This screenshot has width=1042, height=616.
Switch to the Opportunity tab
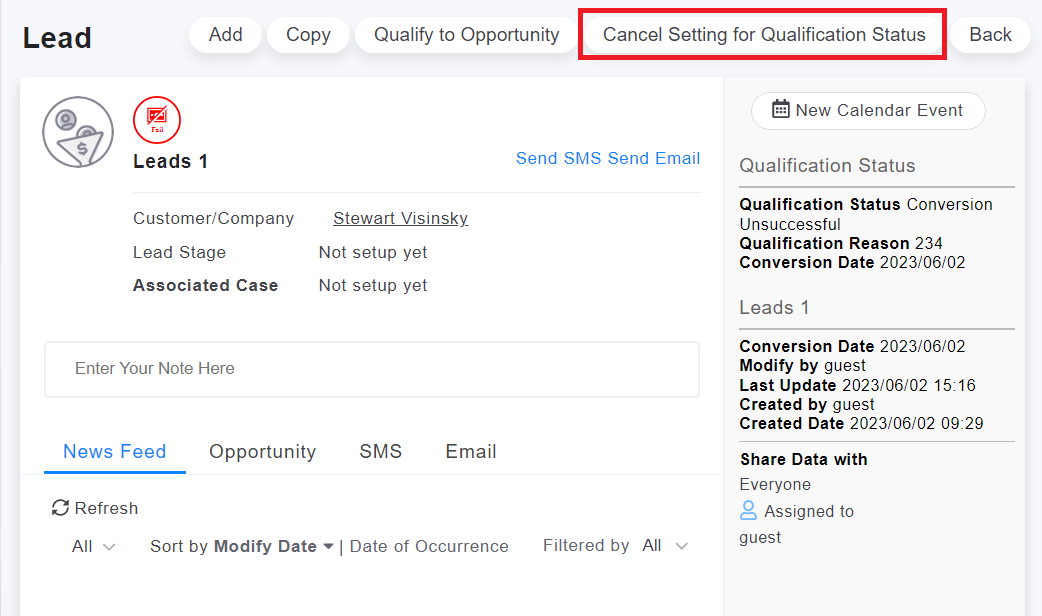click(x=262, y=452)
